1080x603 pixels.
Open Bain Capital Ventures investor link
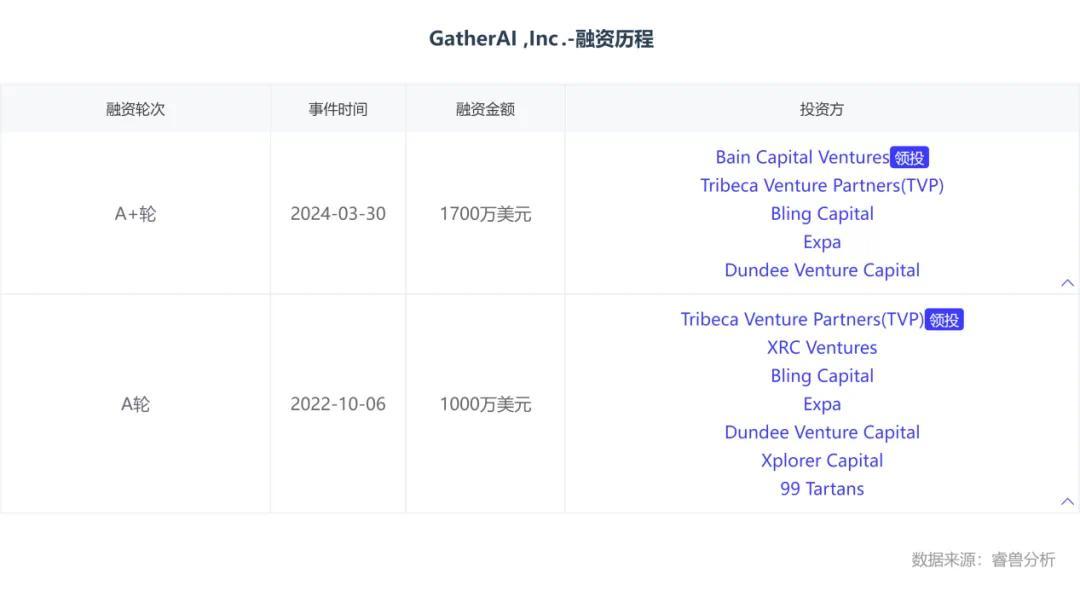[802, 157]
